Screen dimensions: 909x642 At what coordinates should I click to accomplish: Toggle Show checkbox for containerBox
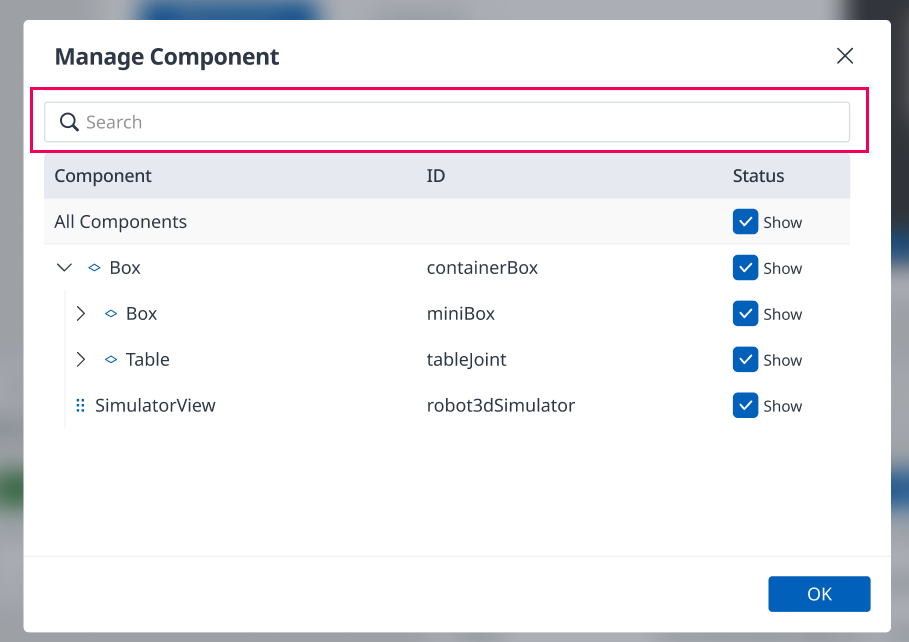[x=745, y=267]
